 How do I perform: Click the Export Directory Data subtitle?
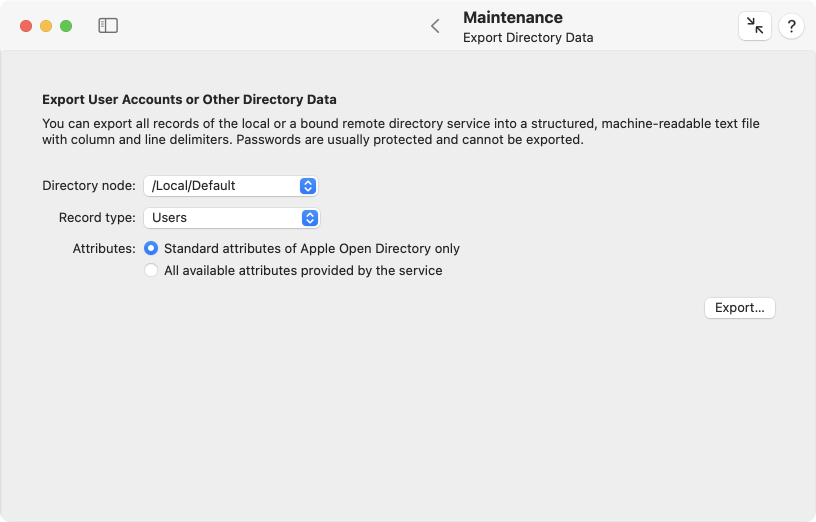pos(528,37)
